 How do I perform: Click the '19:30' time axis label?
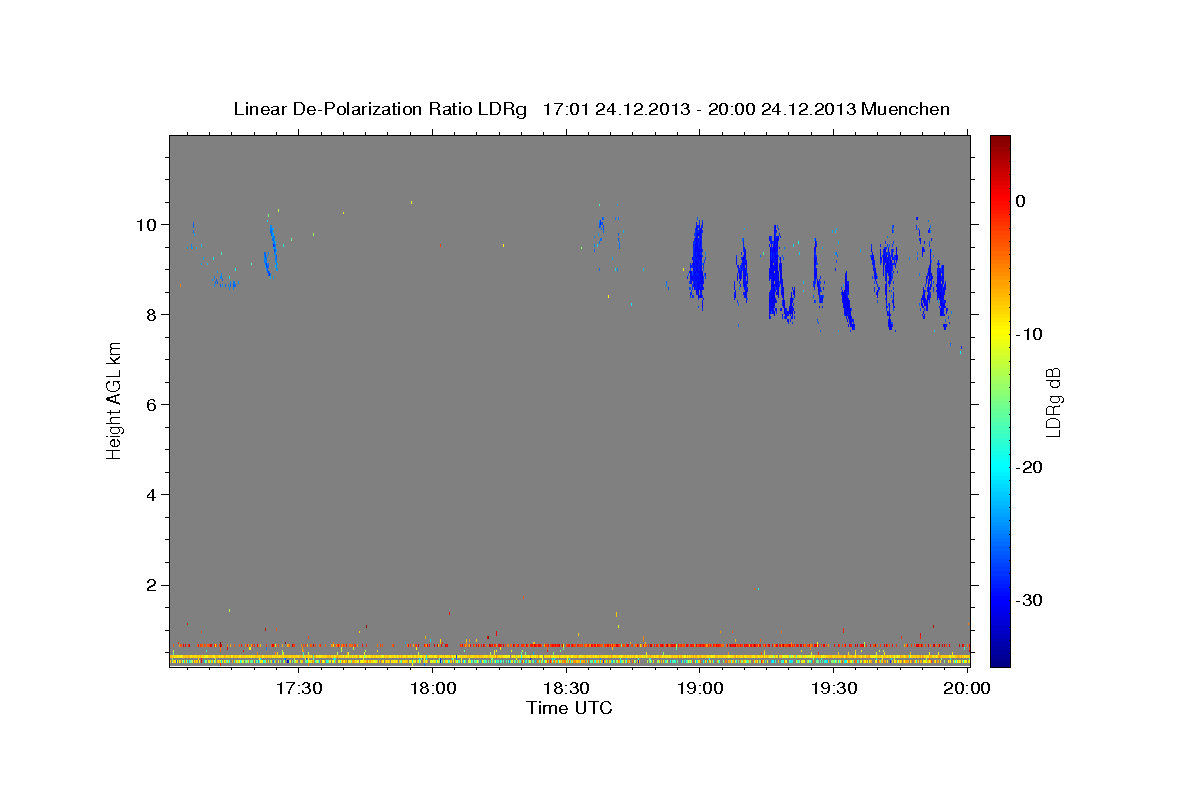coord(835,688)
